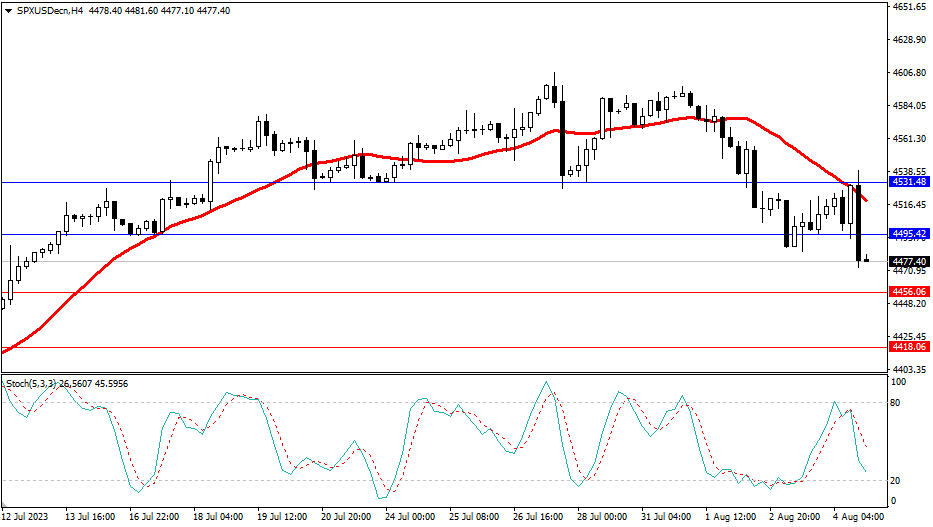Click the 100 level on stochastic scale
The image size is (933, 527).
(x=899, y=383)
